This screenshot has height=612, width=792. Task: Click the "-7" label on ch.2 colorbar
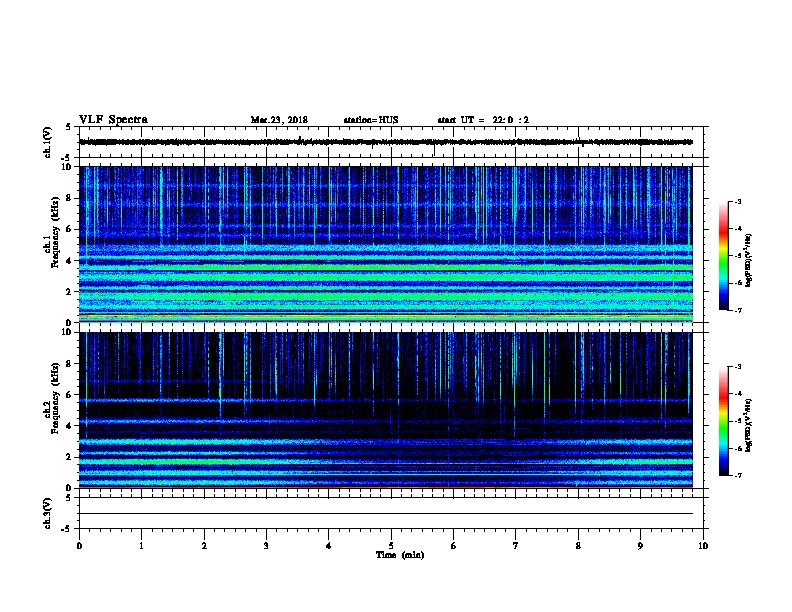tap(738, 476)
